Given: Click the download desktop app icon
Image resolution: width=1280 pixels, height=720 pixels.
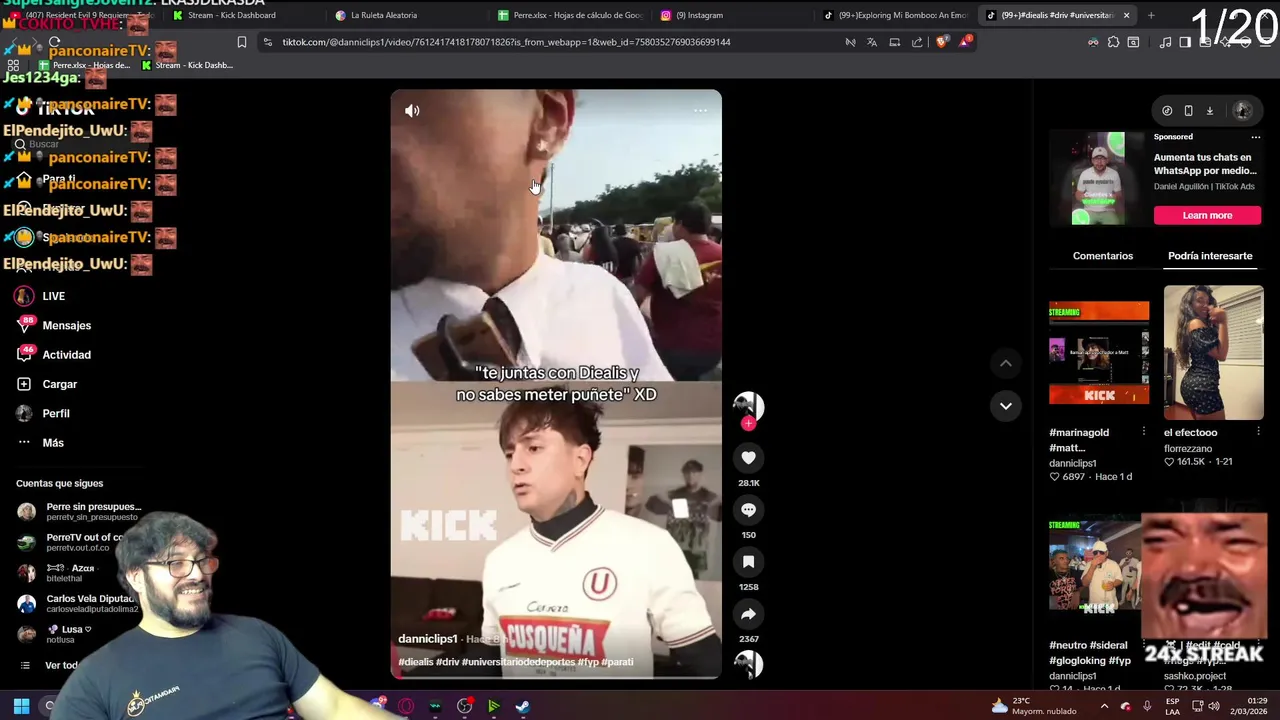Looking at the screenshot, I should tap(1209, 111).
